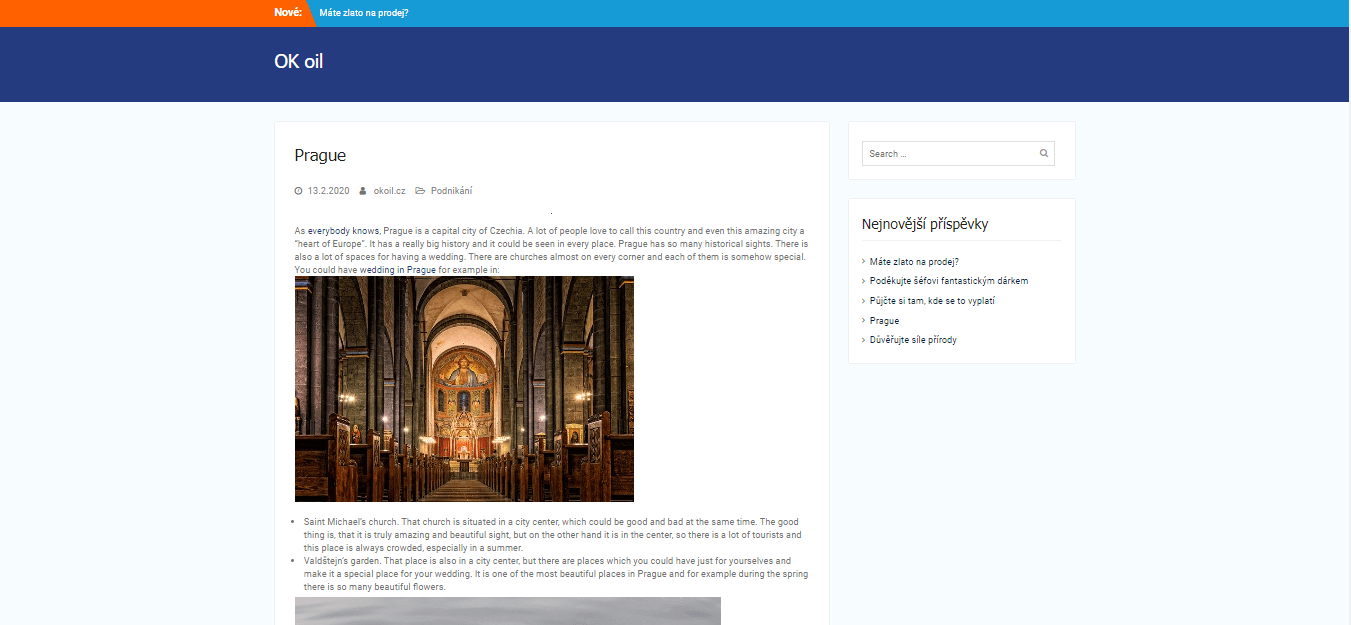Open Půjčte si tam, kde se to vyplatí
Screen dimensions: 1351x625
(x=932, y=301)
